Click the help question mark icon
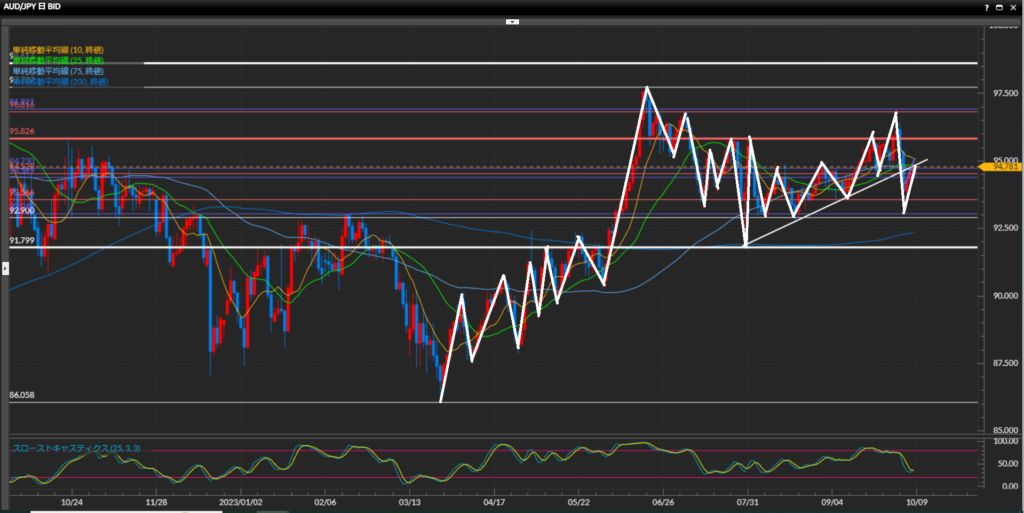The width and height of the screenshot is (1024, 513). [x=988, y=6]
